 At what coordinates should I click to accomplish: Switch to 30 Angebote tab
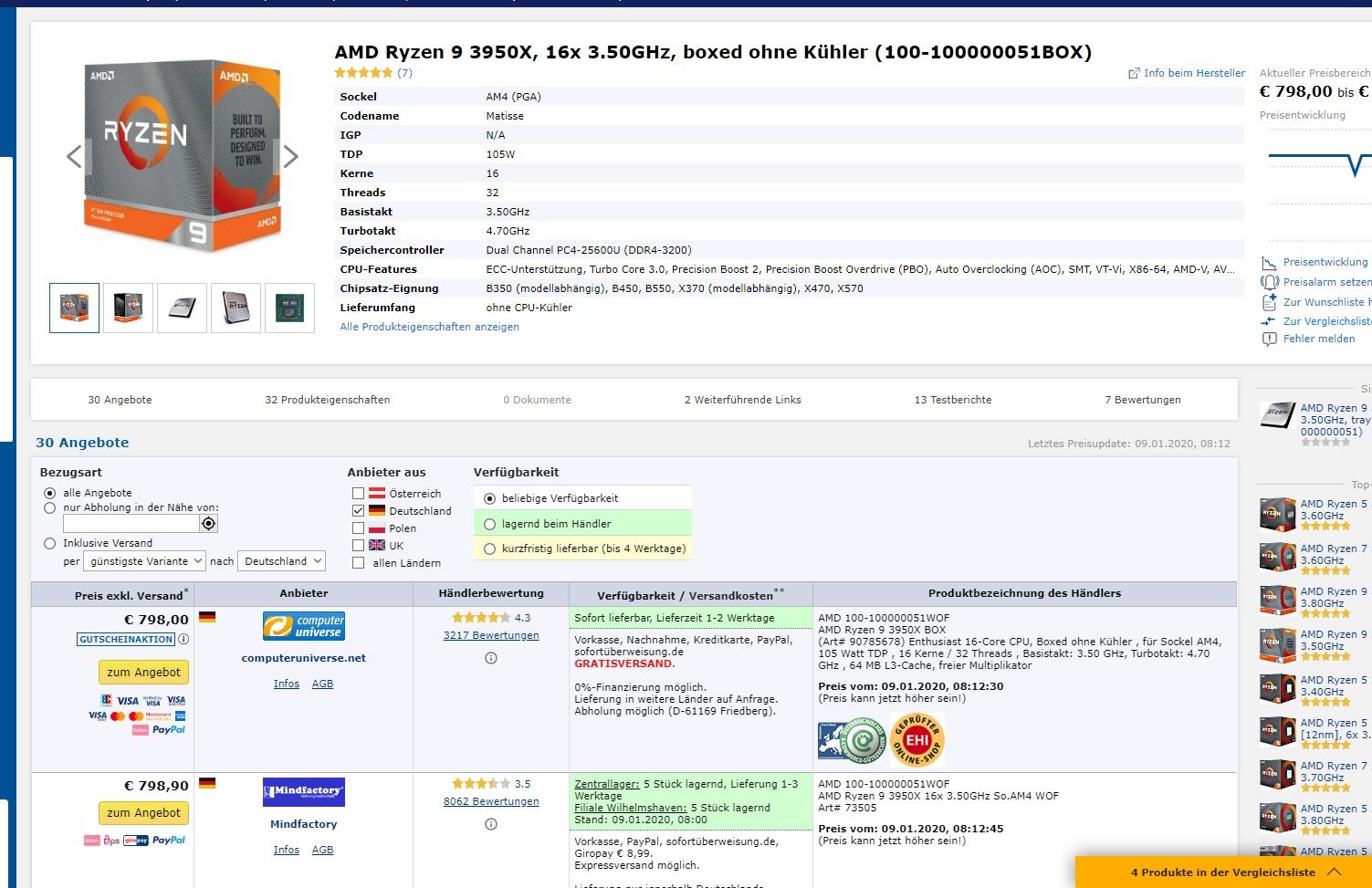click(x=120, y=400)
